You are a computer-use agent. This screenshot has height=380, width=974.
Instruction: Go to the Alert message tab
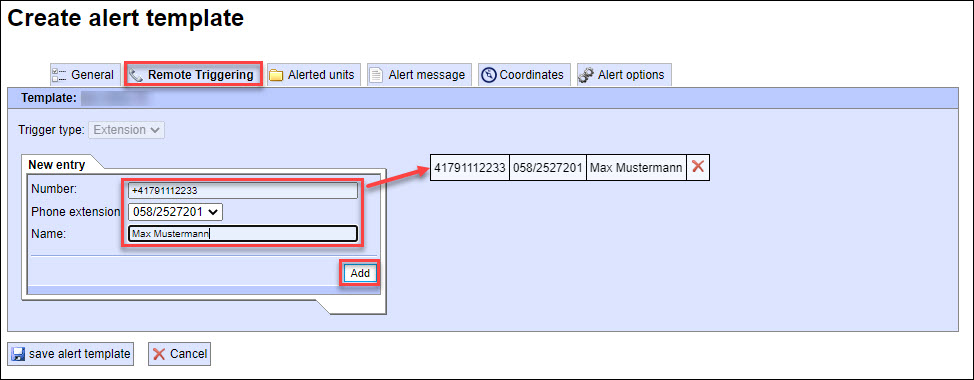419,75
